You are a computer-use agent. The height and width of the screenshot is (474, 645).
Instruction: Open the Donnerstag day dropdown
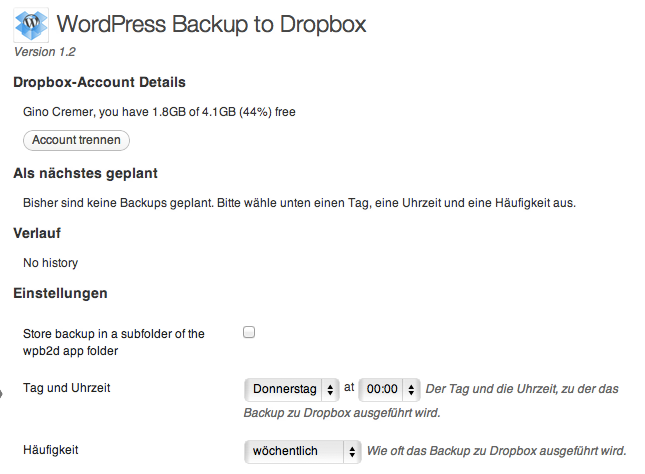(x=292, y=389)
